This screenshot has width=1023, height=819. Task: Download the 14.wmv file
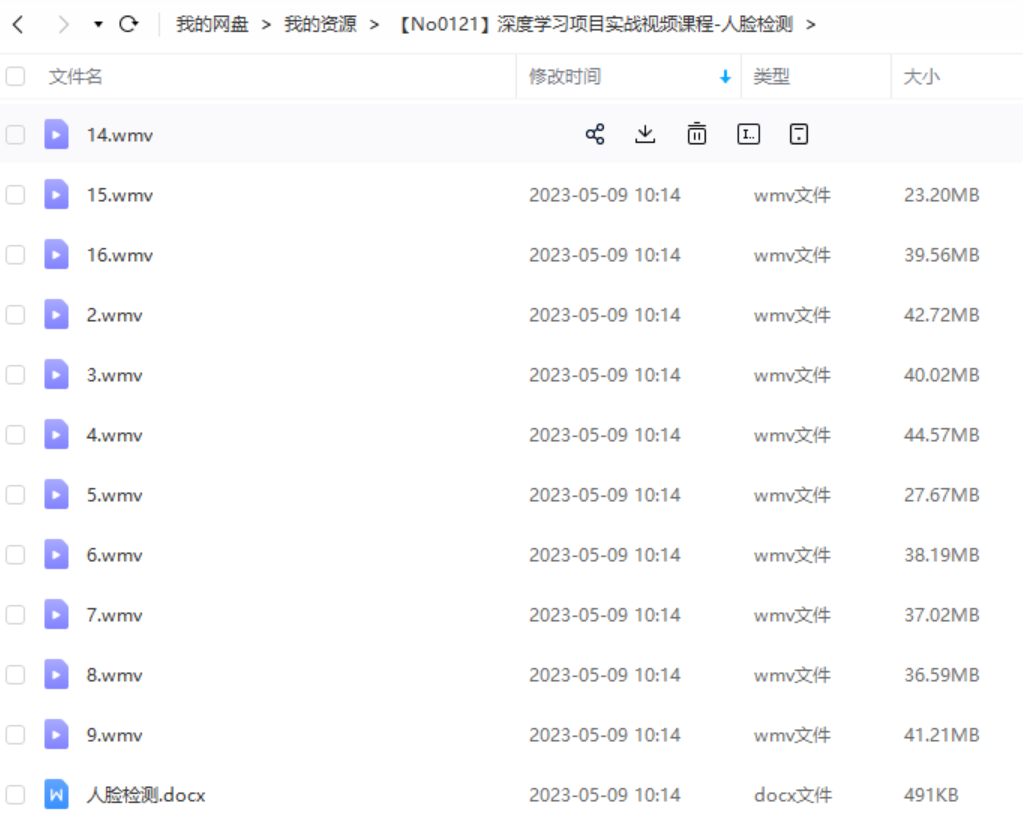(645, 134)
